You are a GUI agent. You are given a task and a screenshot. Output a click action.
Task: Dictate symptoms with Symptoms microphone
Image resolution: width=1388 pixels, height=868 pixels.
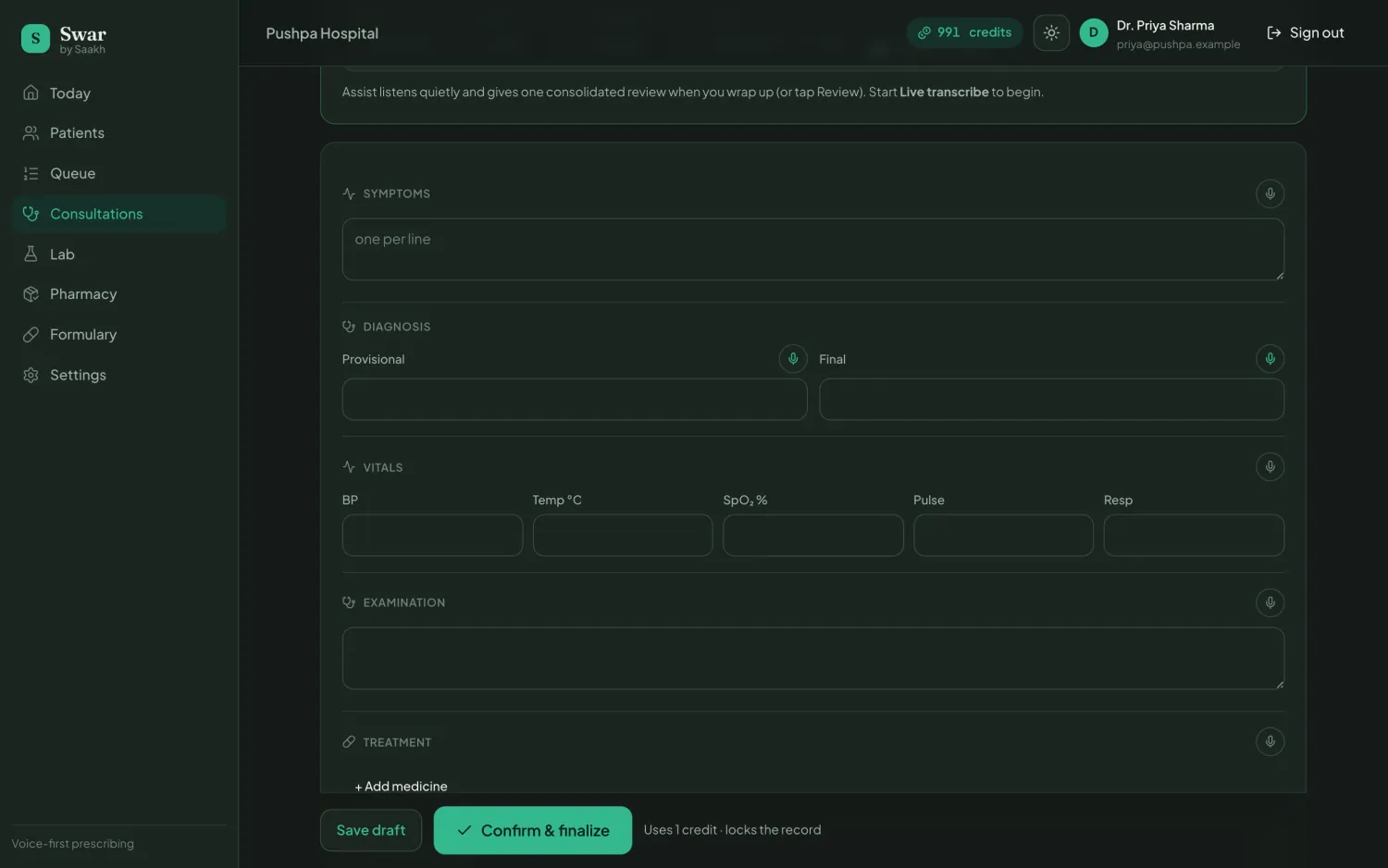[x=1270, y=193]
